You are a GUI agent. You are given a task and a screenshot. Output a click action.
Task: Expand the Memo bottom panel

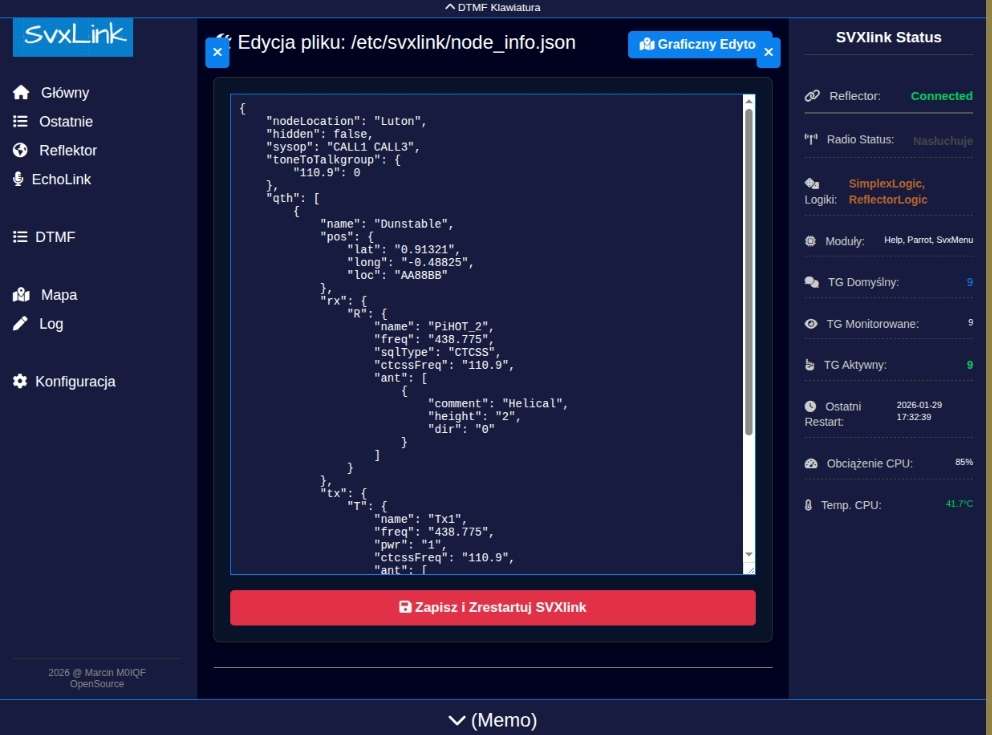pyautogui.click(x=492, y=720)
